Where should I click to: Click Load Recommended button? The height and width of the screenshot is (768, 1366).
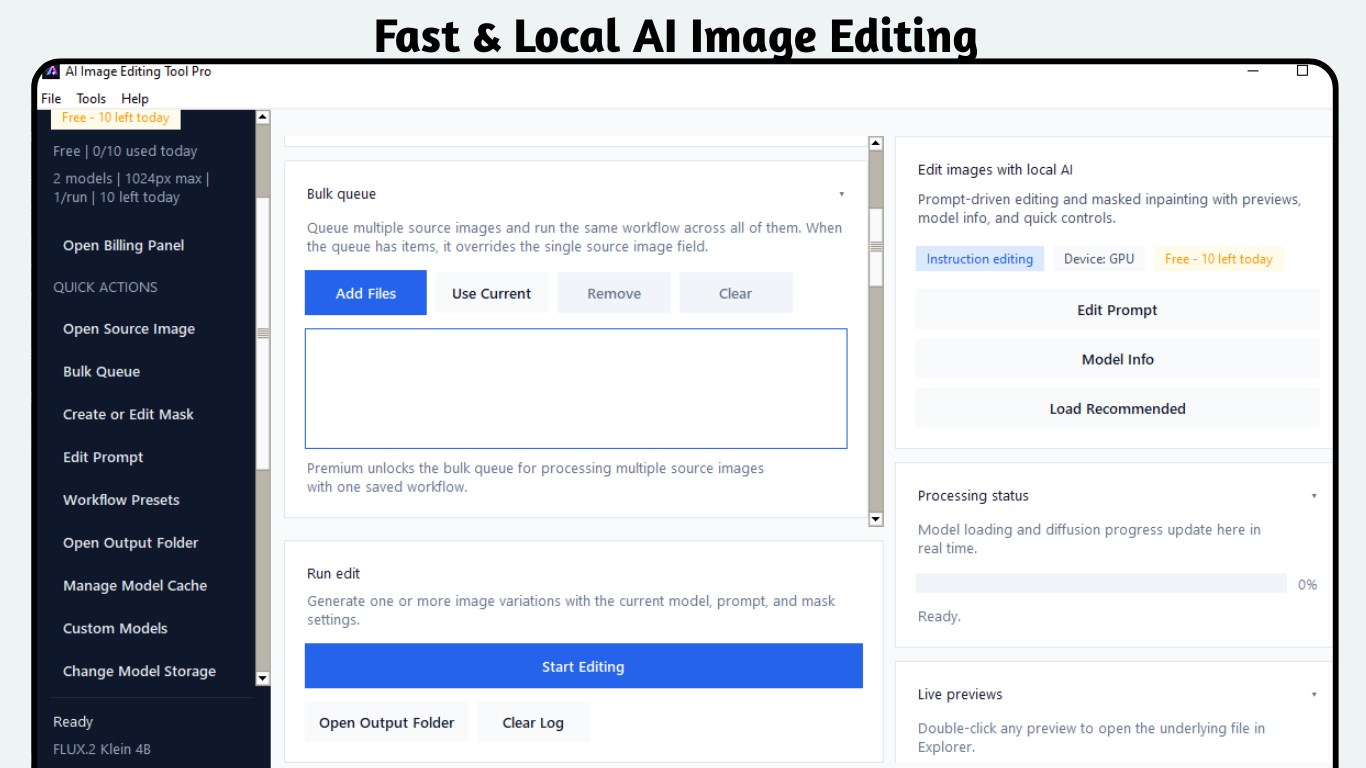pyautogui.click(x=1118, y=408)
